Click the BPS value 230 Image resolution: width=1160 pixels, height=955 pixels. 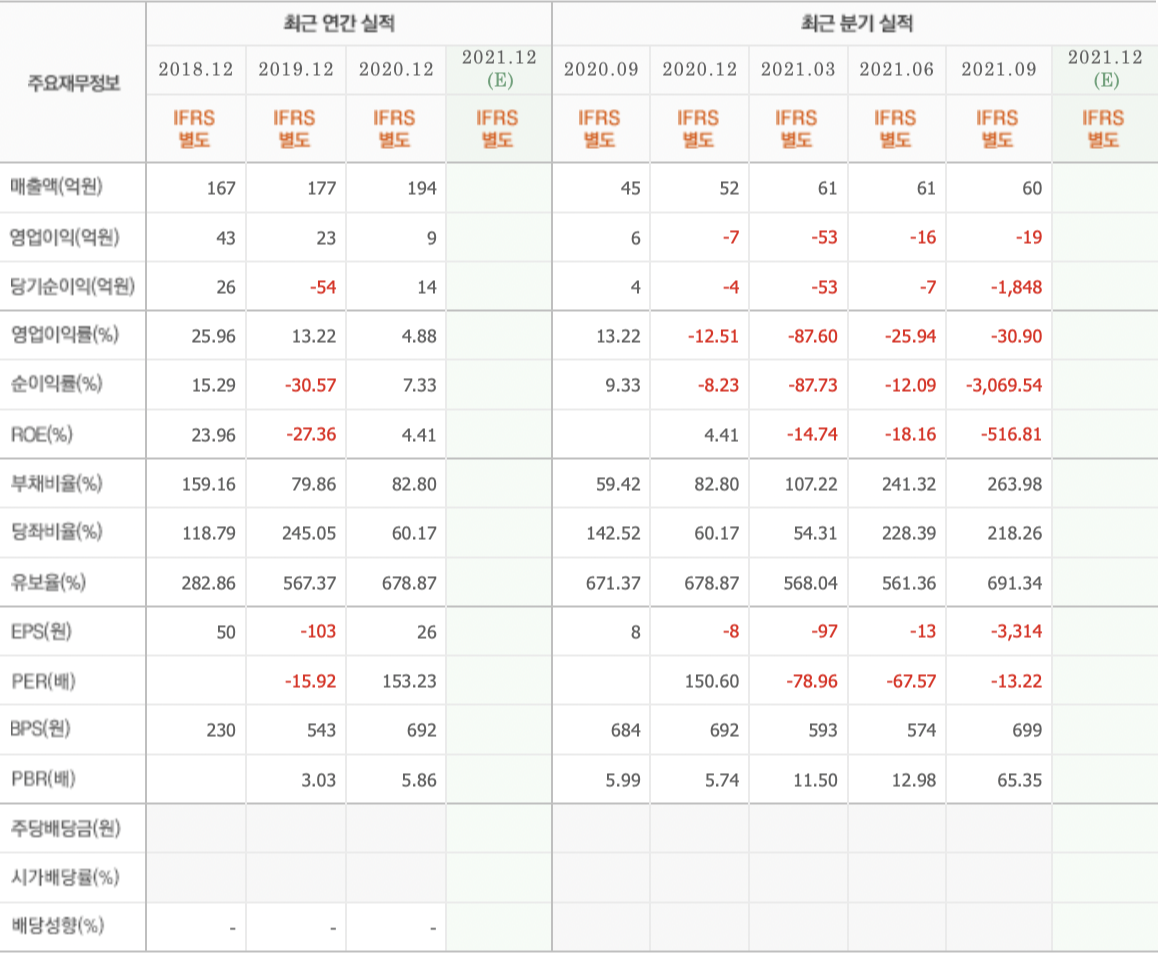[x=221, y=731]
